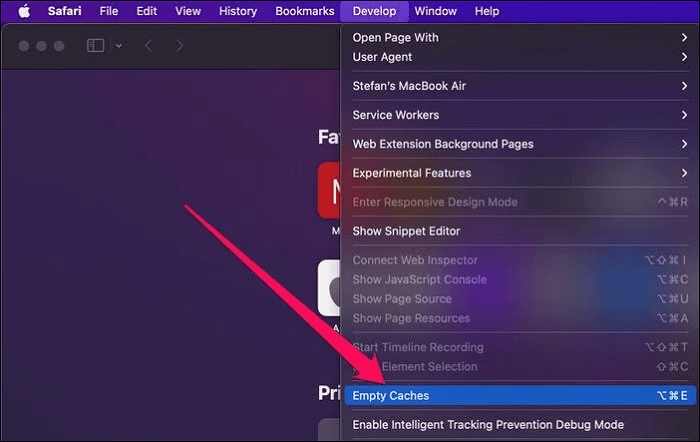Go back with the back arrow

[x=149, y=46]
